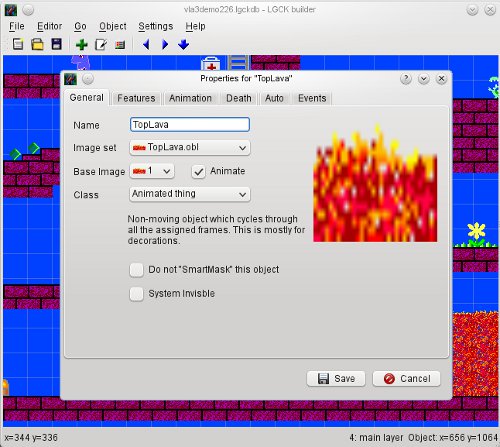Save with the floppy disk toolbar icon
Screen dimensions: 500x447
coord(56,44)
